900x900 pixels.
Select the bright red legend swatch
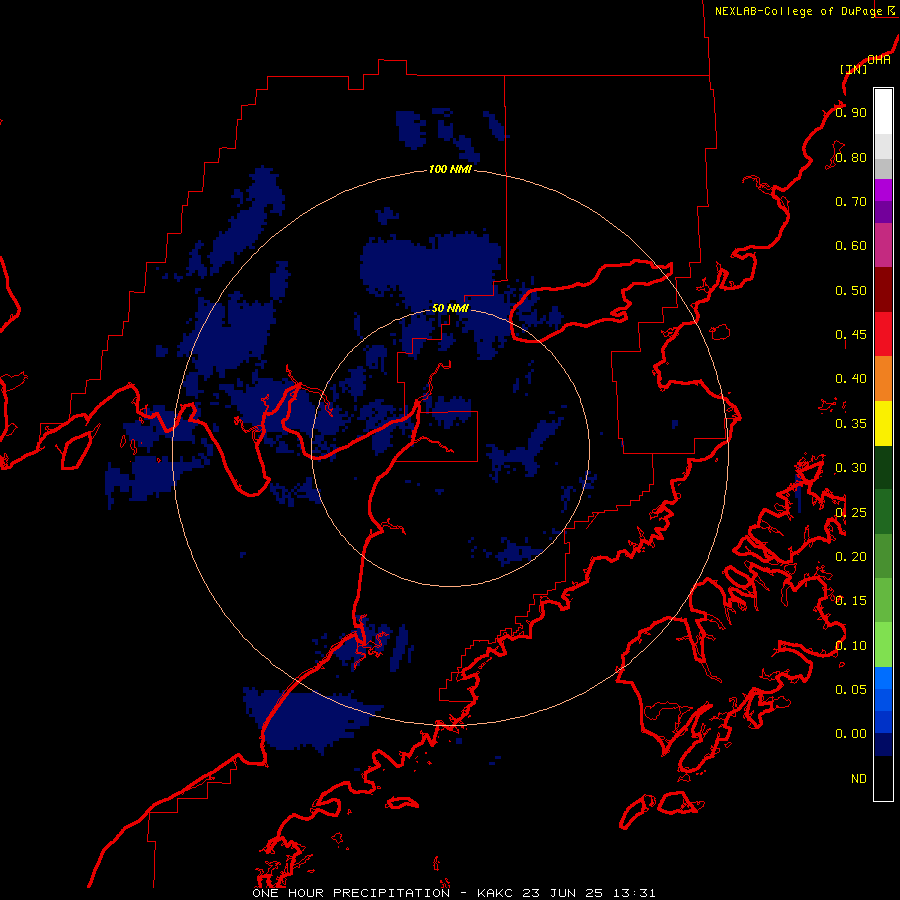coord(883,334)
